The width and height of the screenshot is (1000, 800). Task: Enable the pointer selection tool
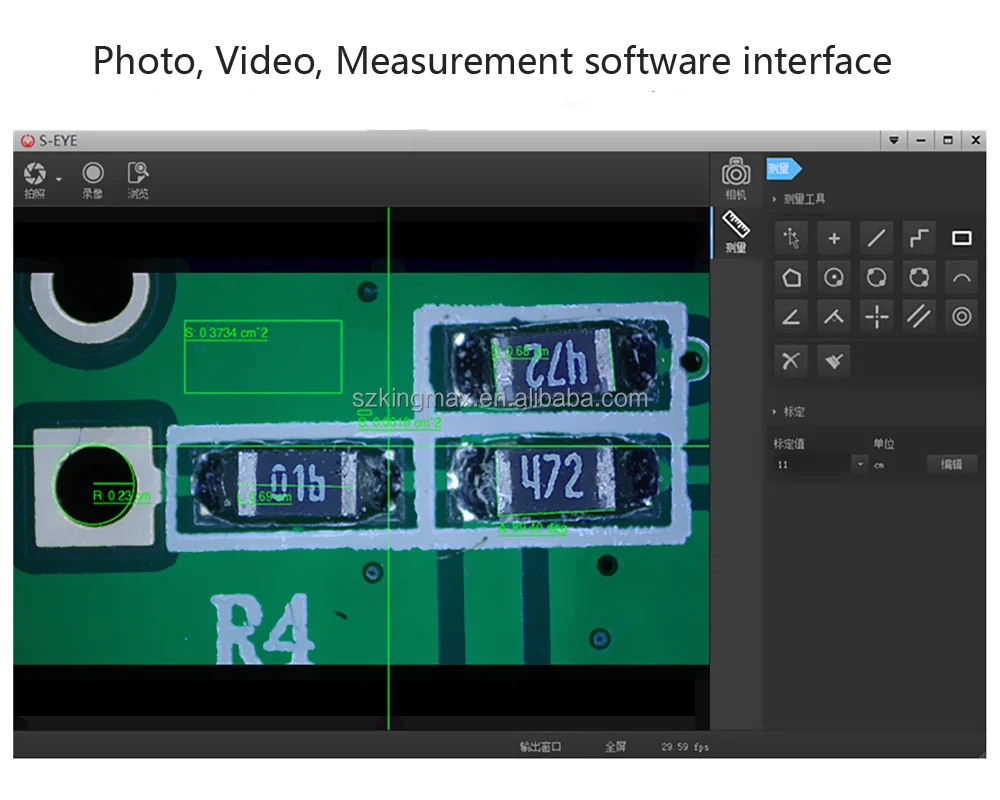coord(791,238)
